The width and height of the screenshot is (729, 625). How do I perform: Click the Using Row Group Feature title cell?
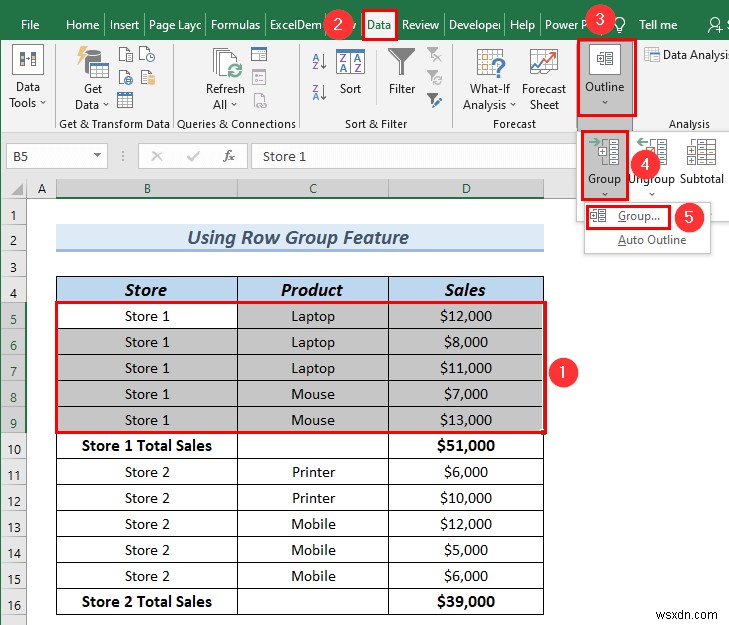pyautogui.click(x=300, y=238)
